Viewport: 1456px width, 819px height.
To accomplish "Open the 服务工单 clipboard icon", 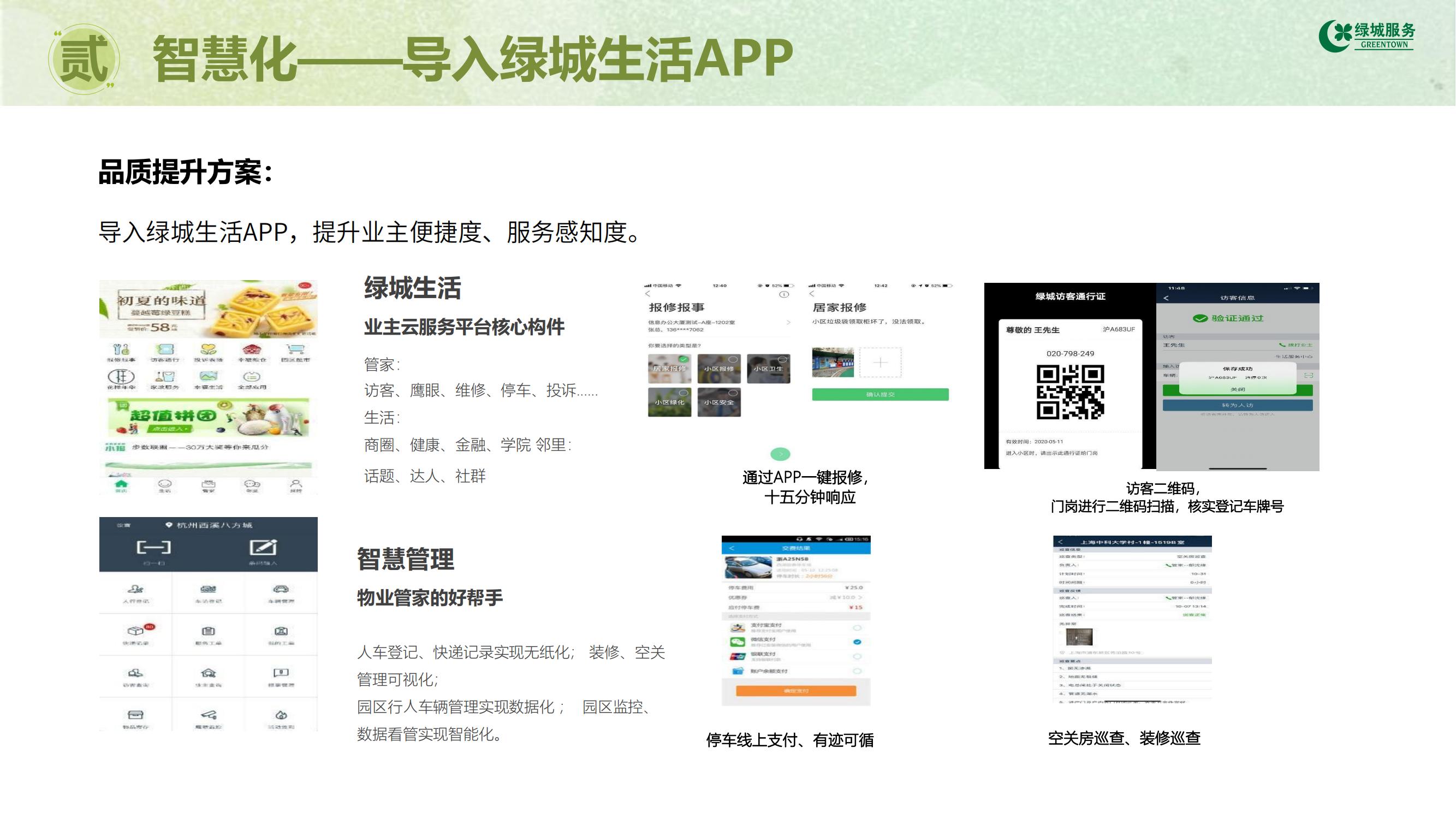I will 208,631.
